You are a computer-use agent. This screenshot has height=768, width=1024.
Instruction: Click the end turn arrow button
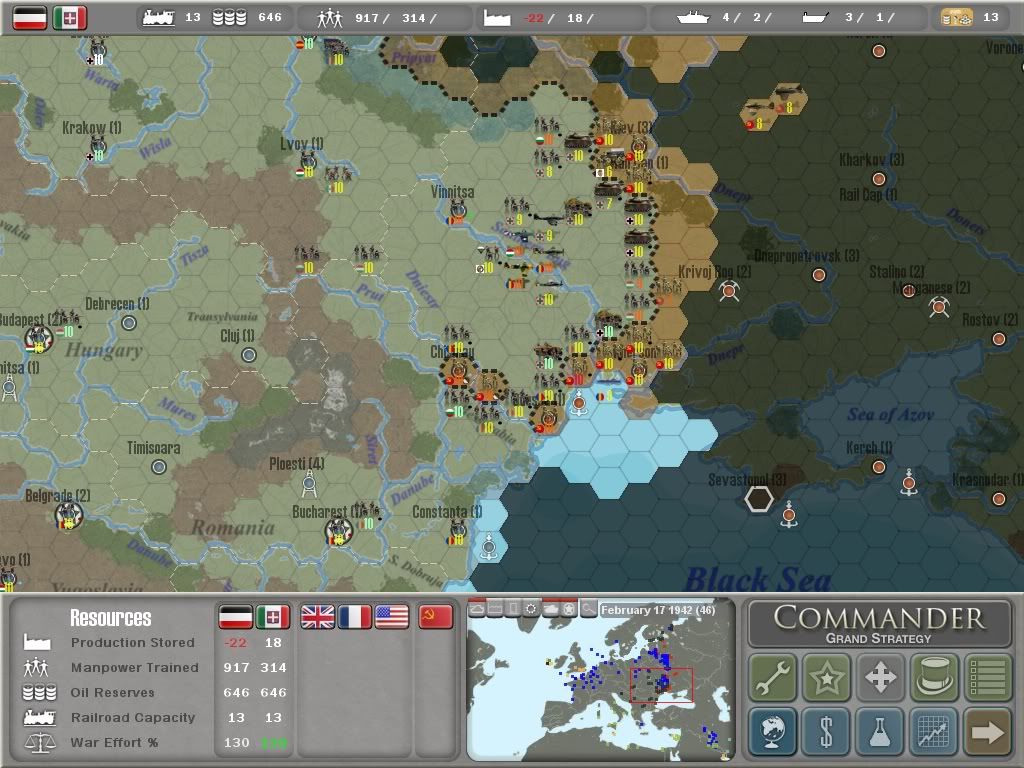click(987, 731)
